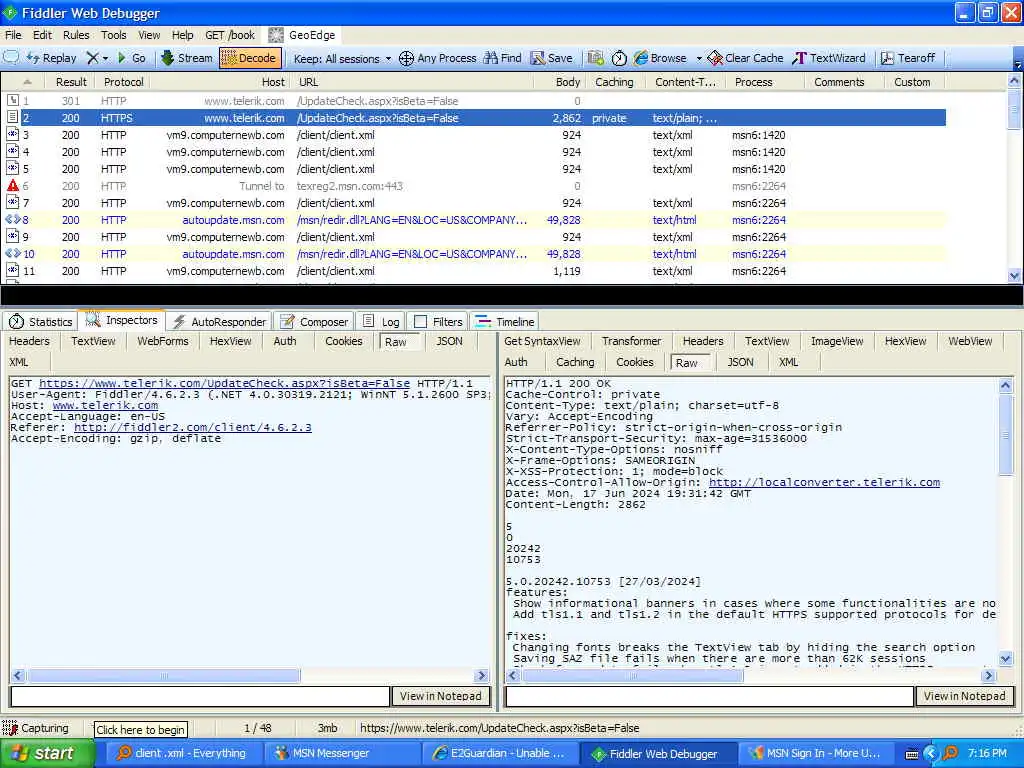Image resolution: width=1024 pixels, height=768 pixels.
Task: Toggle the Capturing status indicator
Action: pyautogui.click(x=36, y=728)
